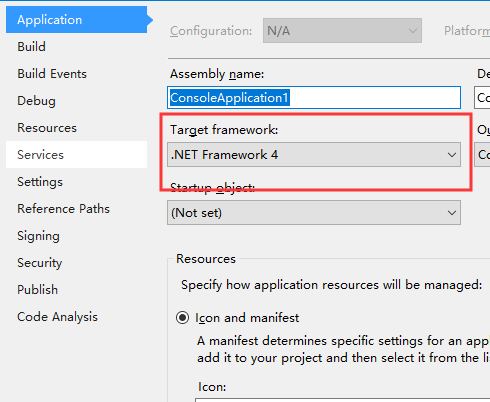Click into the Assembly name field
This screenshot has height=402, width=490.
tap(314, 98)
